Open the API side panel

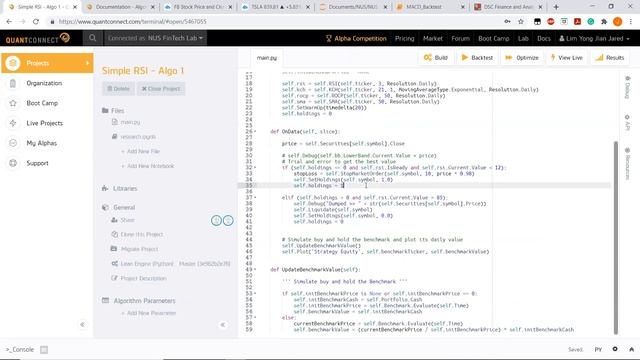(628, 123)
